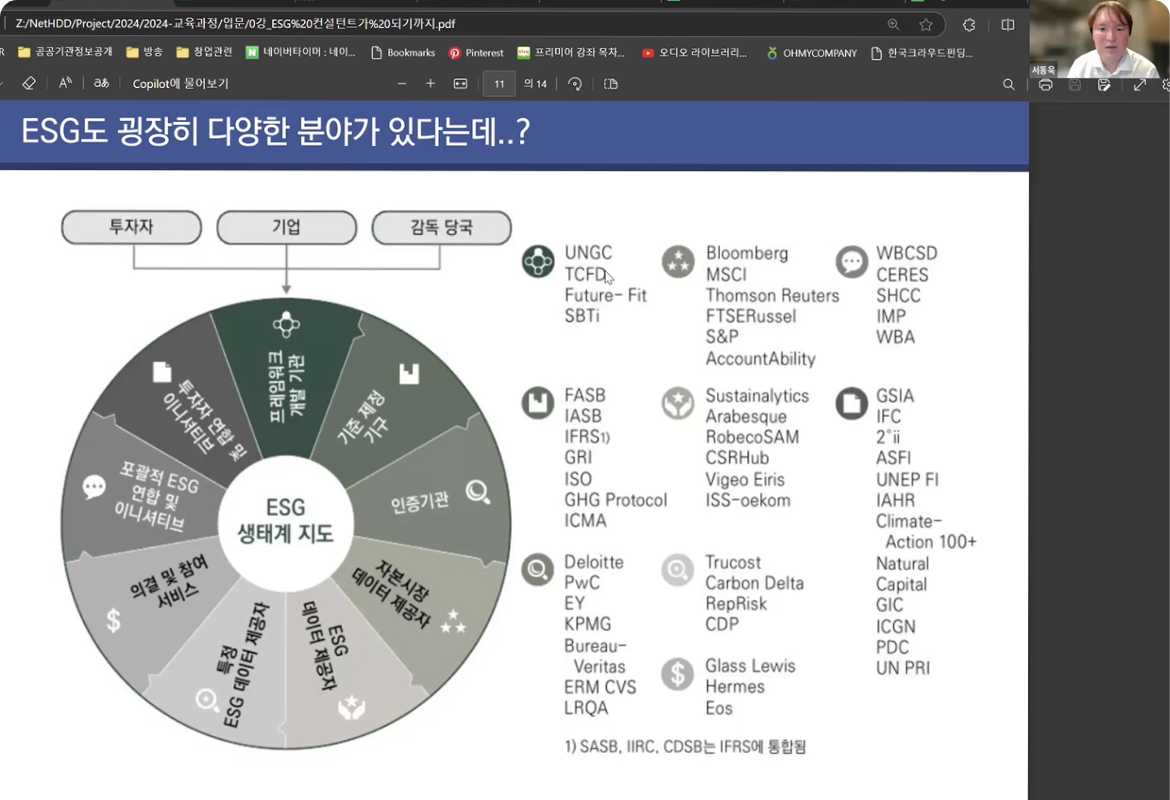Image resolution: width=1170 pixels, height=800 pixels.
Task: Click the 투자자 box in the slide
Action: (131, 227)
